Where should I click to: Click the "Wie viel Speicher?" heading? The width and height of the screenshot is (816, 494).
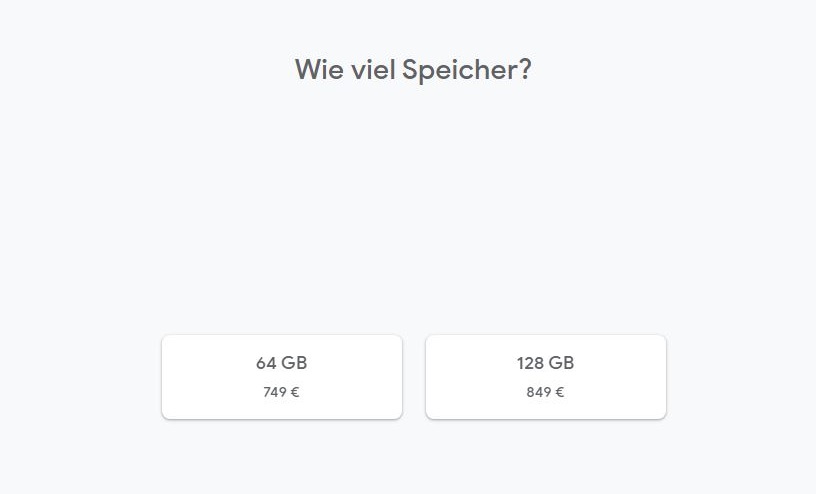tap(412, 71)
